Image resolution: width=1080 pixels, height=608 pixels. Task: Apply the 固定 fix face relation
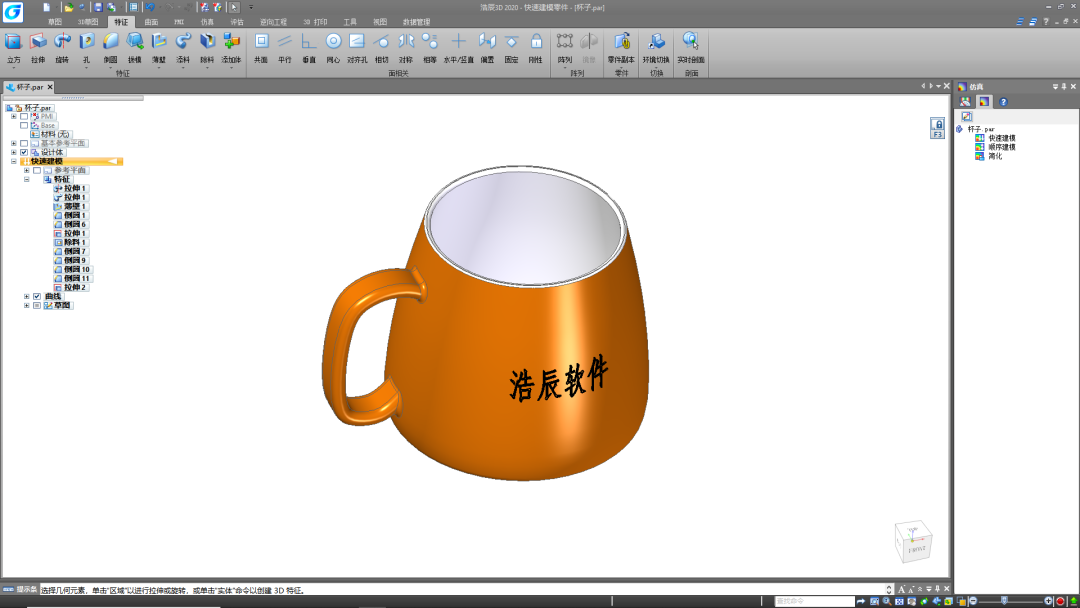[511, 48]
